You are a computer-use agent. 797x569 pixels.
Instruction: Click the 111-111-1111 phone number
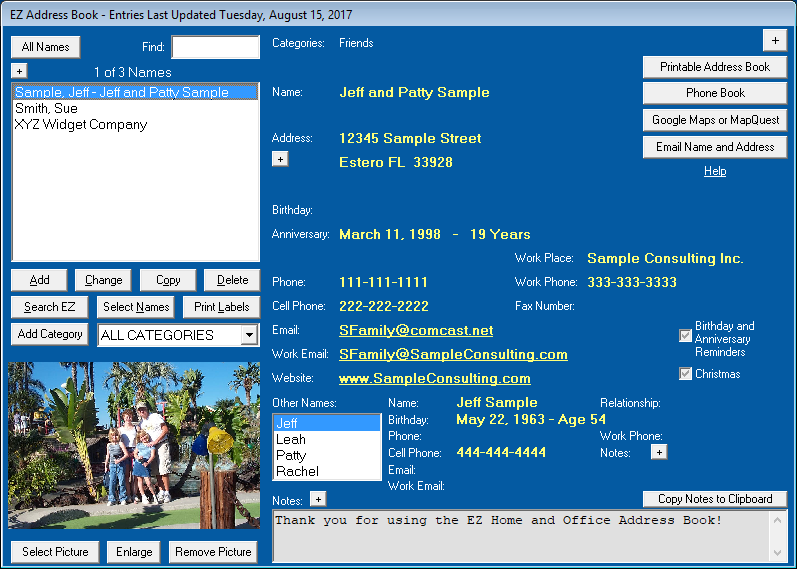click(x=383, y=282)
